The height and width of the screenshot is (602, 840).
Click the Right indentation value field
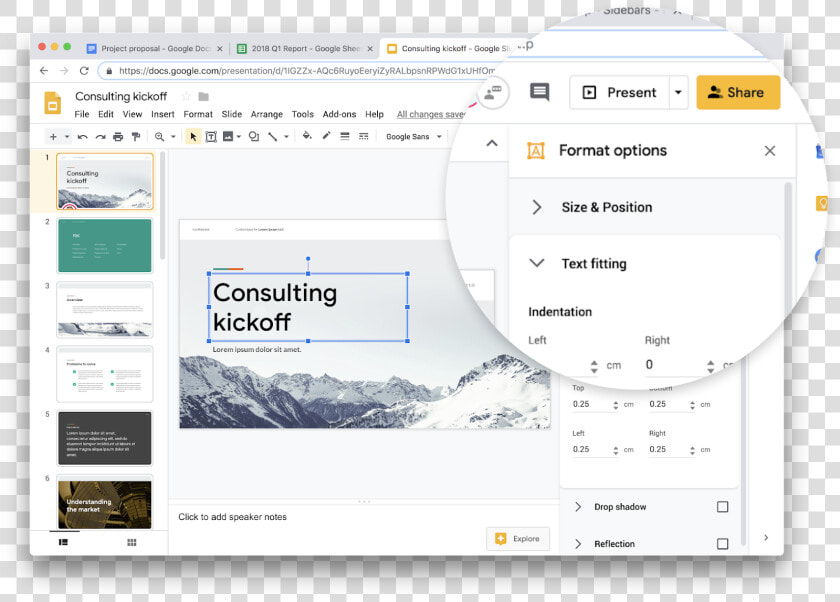[674, 365]
